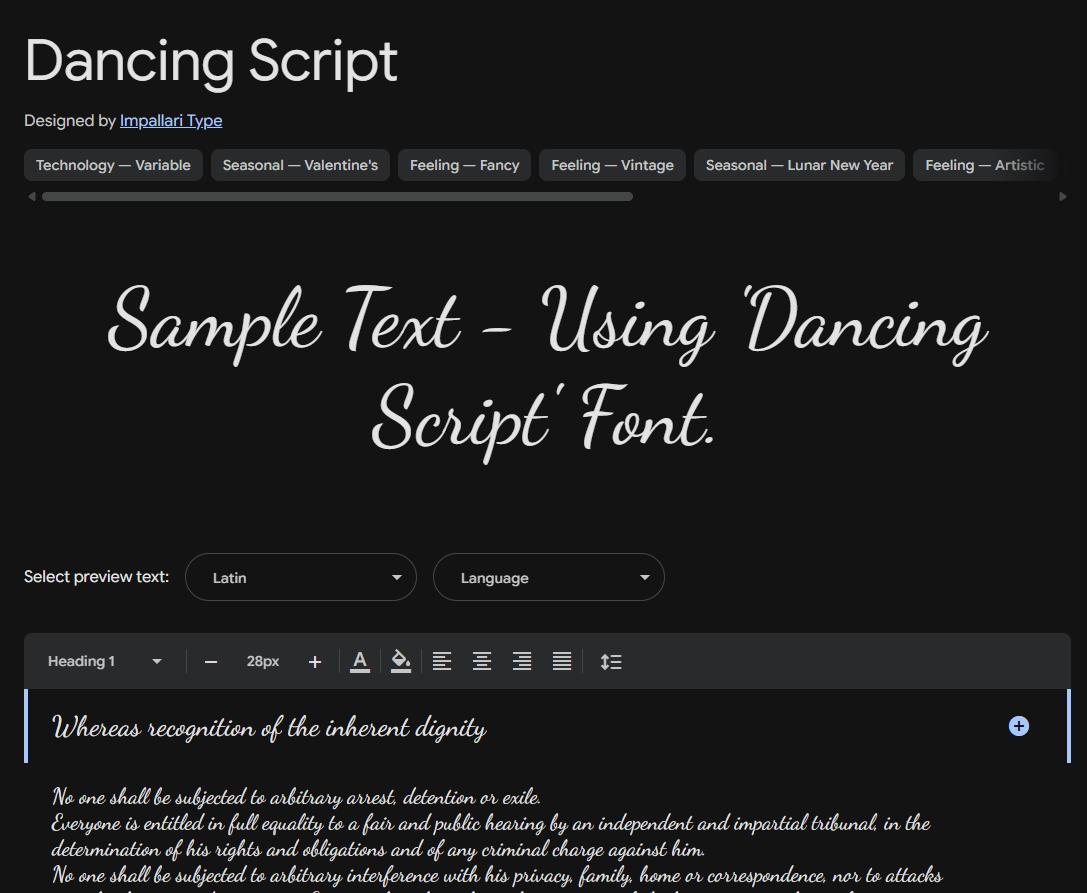Screen dimensions: 1087x893
Task: Click the 'Everyone is entitled in full equality' line
Action: coord(491,824)
